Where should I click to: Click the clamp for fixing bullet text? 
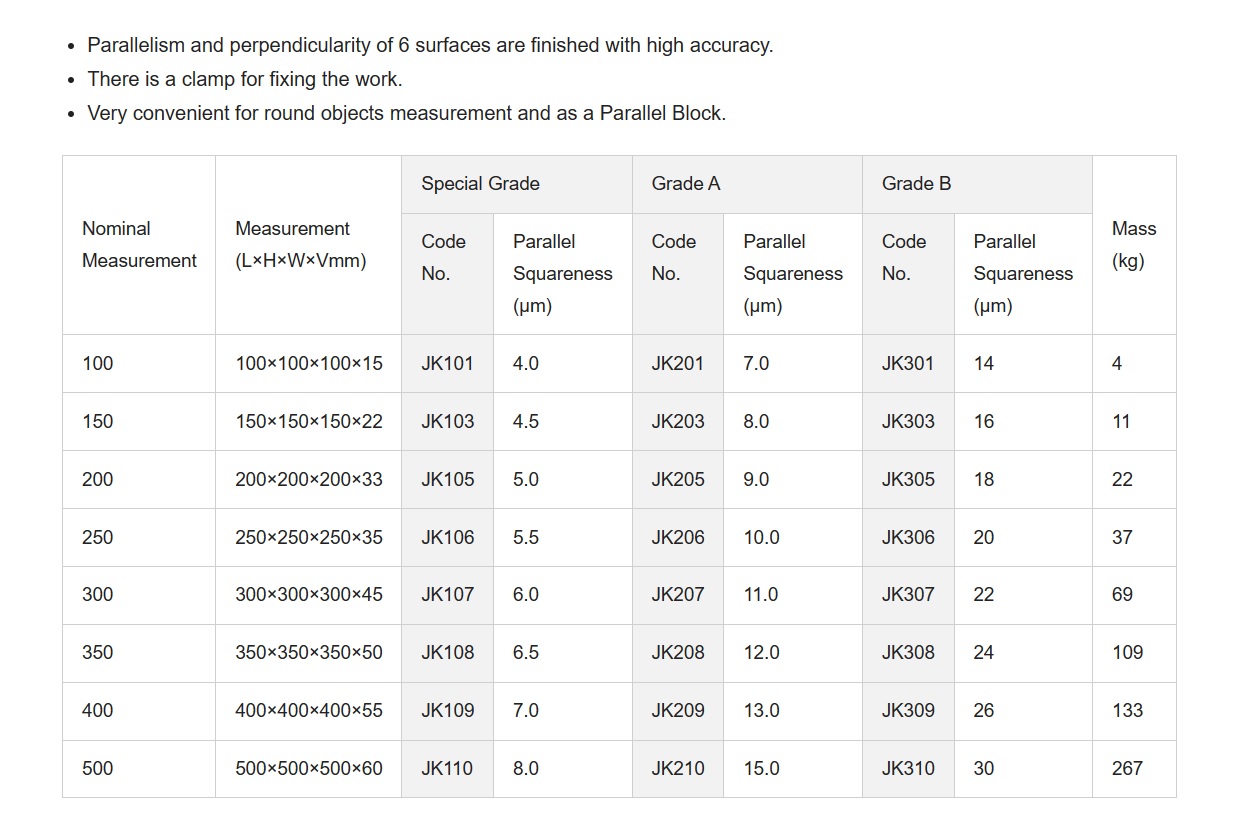click(245, 79)
